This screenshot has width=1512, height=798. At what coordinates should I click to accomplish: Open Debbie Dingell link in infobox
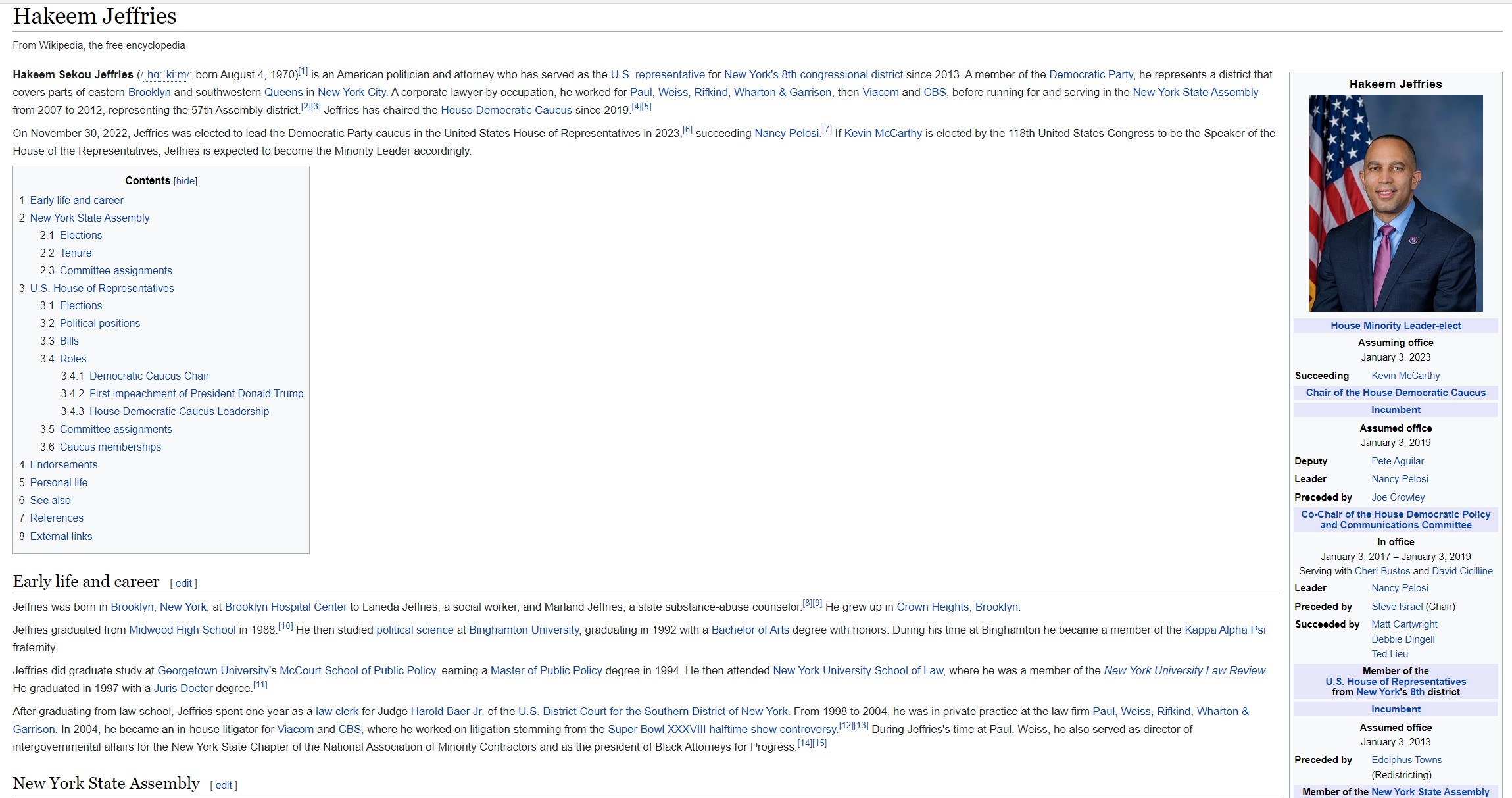click(x=1403, y=639)
